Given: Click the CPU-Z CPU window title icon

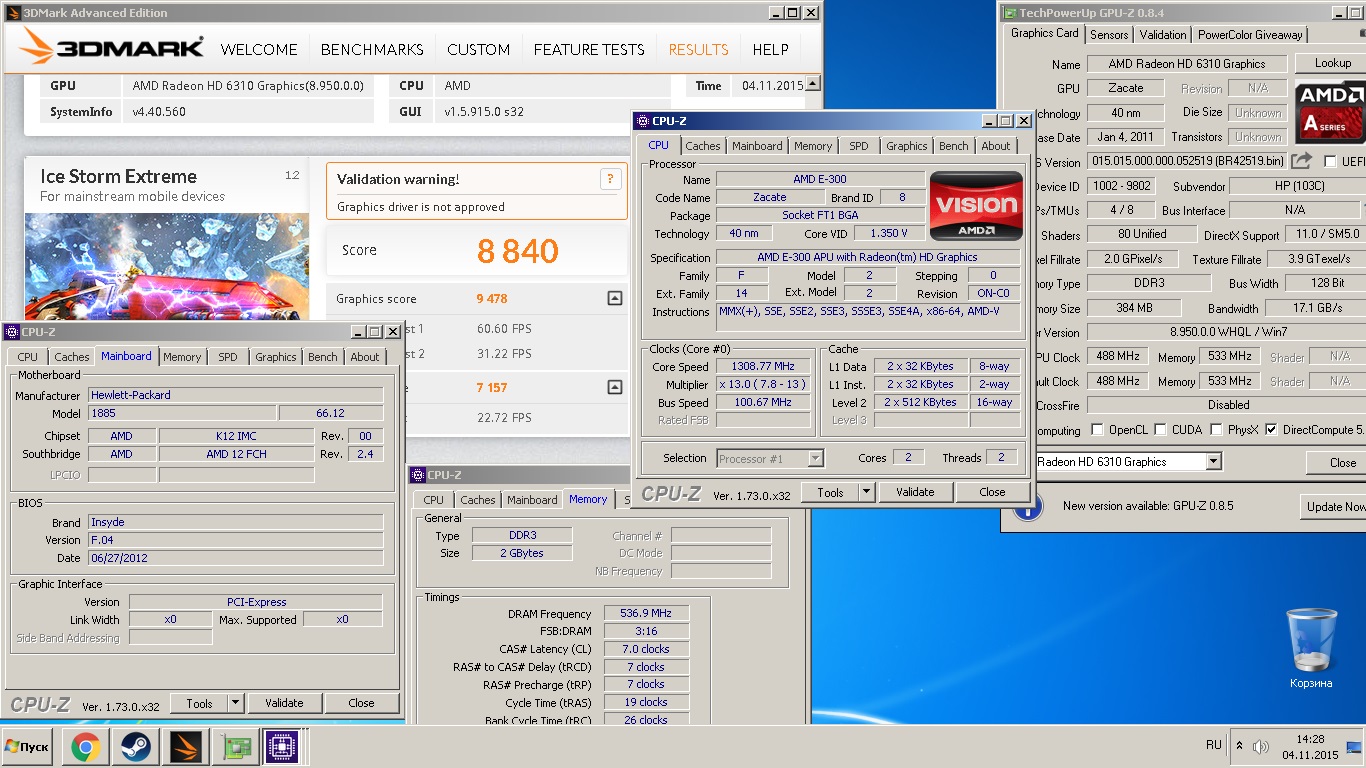Looking at the screenshot, I should pos(642,121).
